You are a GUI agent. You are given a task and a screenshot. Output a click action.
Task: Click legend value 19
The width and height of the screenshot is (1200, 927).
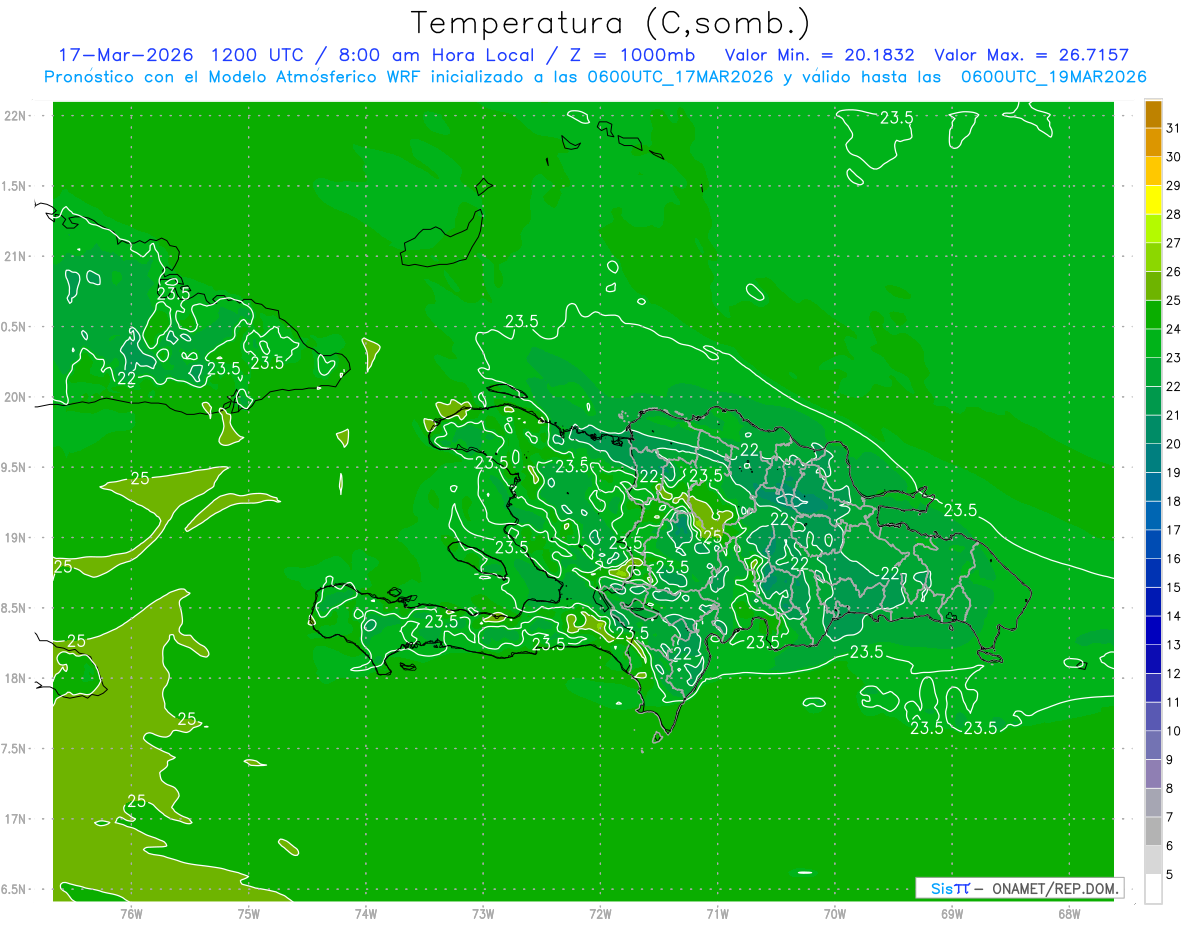tap(1174, 473)
